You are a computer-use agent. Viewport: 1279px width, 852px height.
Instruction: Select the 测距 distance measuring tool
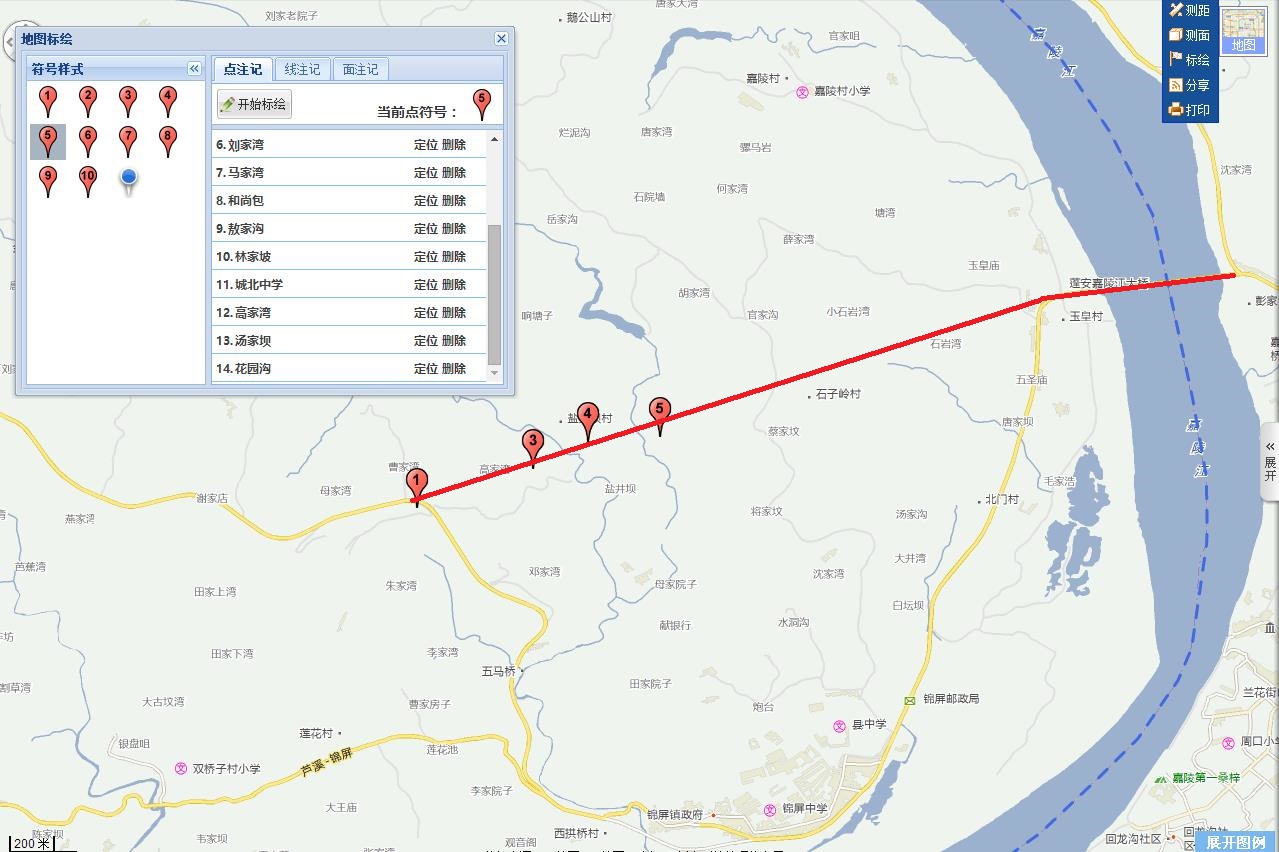[1189, 11]
